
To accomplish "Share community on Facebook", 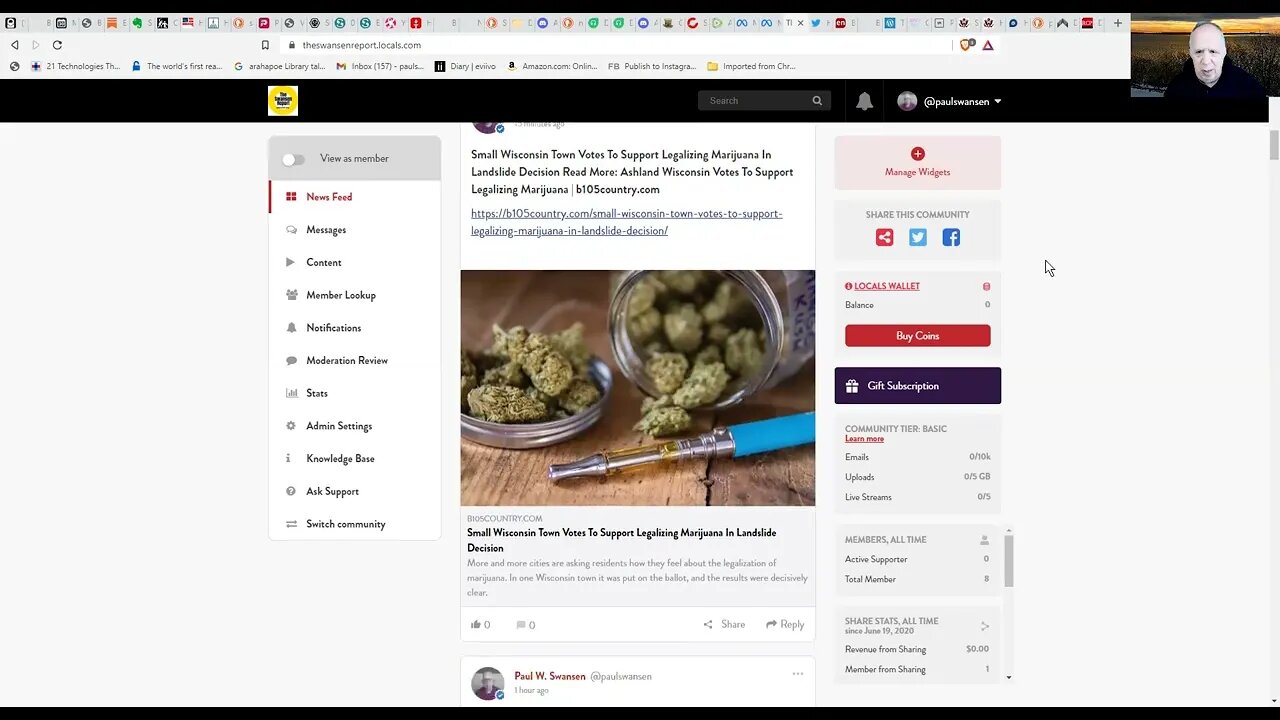I will (951, 237).
